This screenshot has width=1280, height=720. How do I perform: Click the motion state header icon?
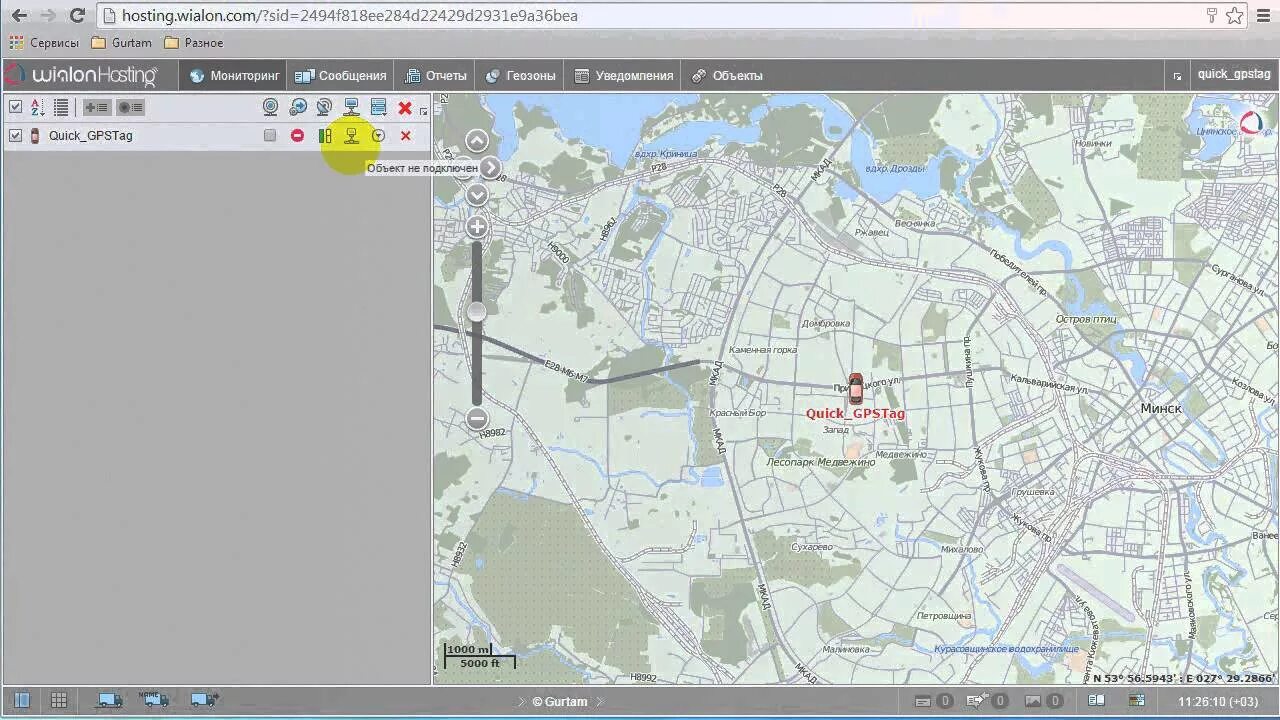(x=298, y=107)
